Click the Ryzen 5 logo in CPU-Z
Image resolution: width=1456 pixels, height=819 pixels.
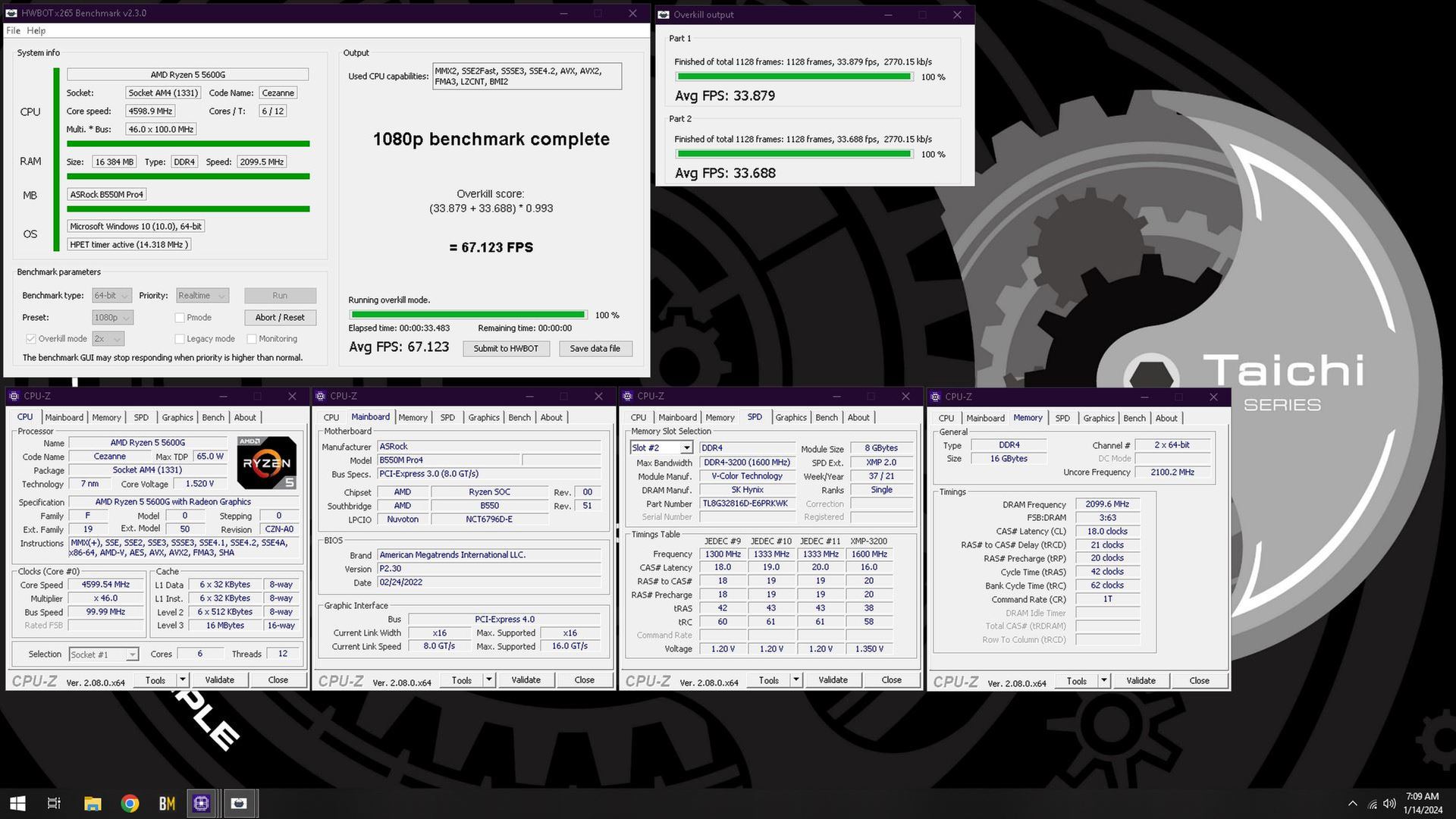point(266,462)
